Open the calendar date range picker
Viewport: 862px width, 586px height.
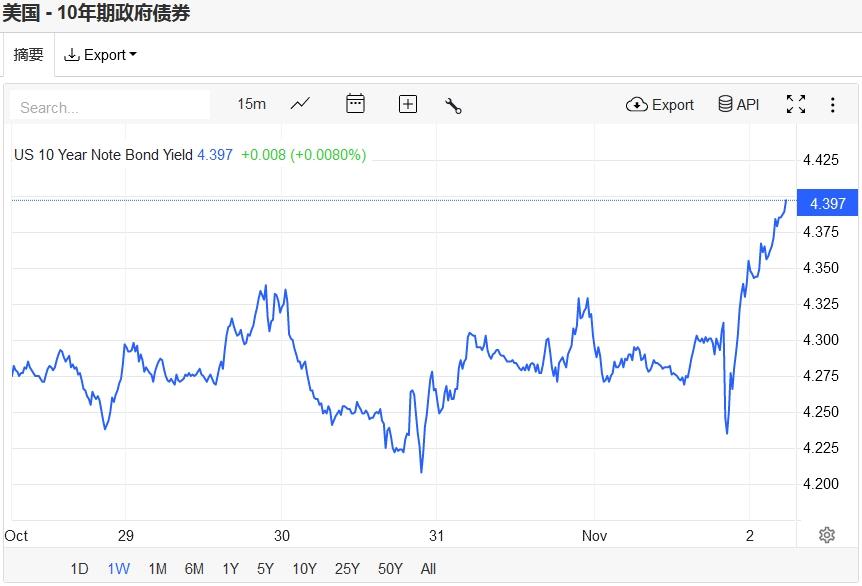coord(355,104)
